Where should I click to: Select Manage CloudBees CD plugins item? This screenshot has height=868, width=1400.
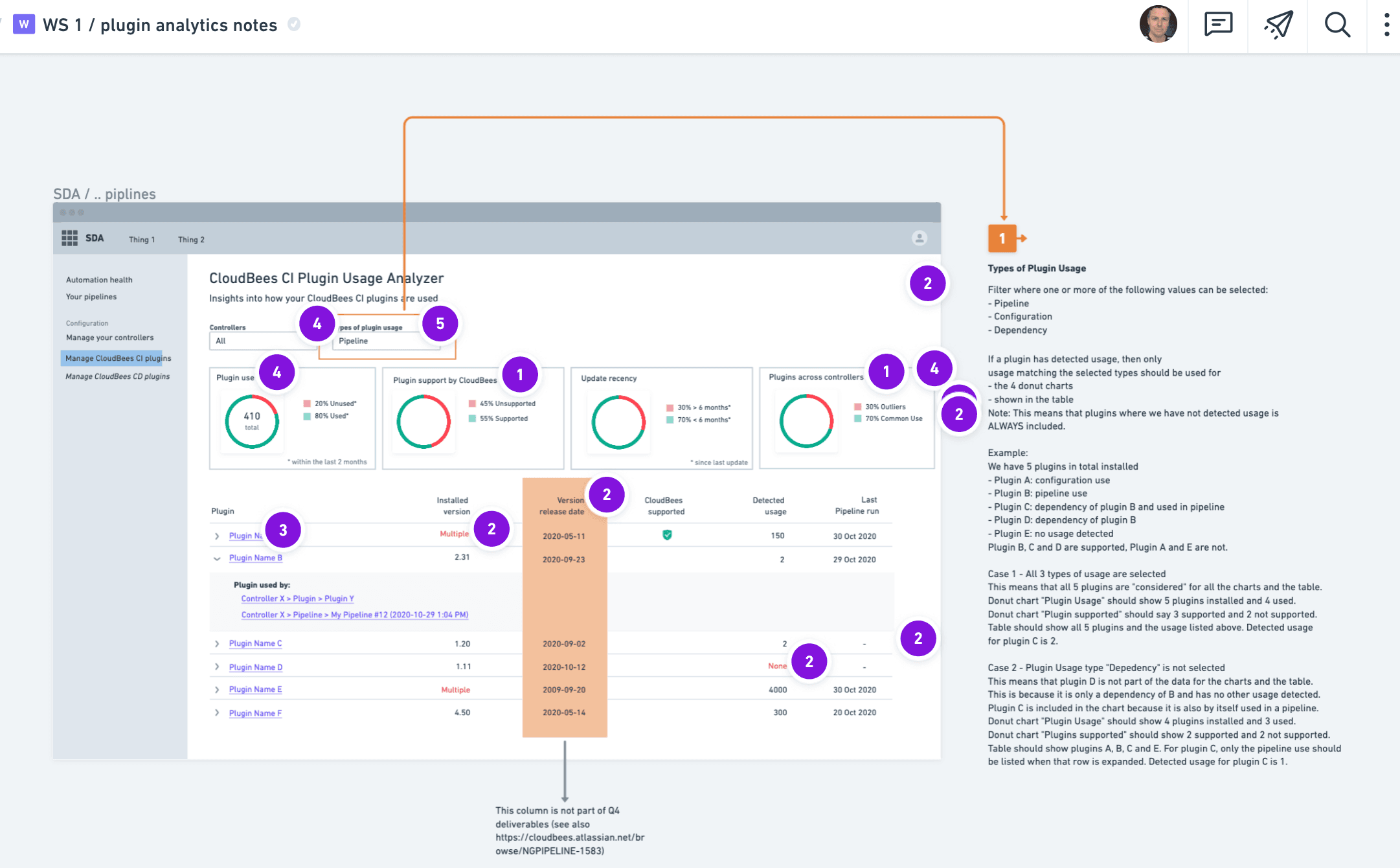[x=117, y=376]
